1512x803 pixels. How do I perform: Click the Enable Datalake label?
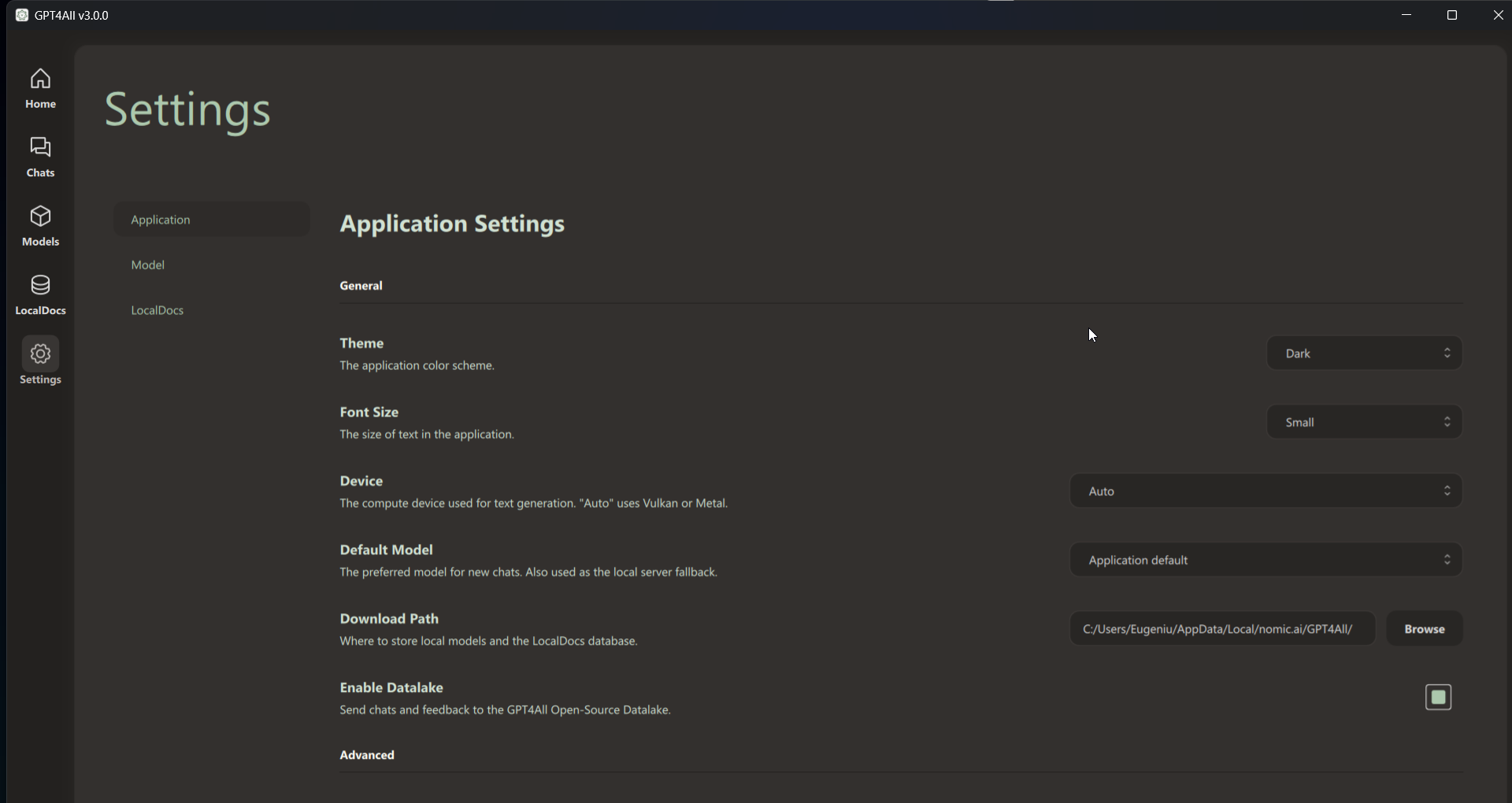pos(391,687)
